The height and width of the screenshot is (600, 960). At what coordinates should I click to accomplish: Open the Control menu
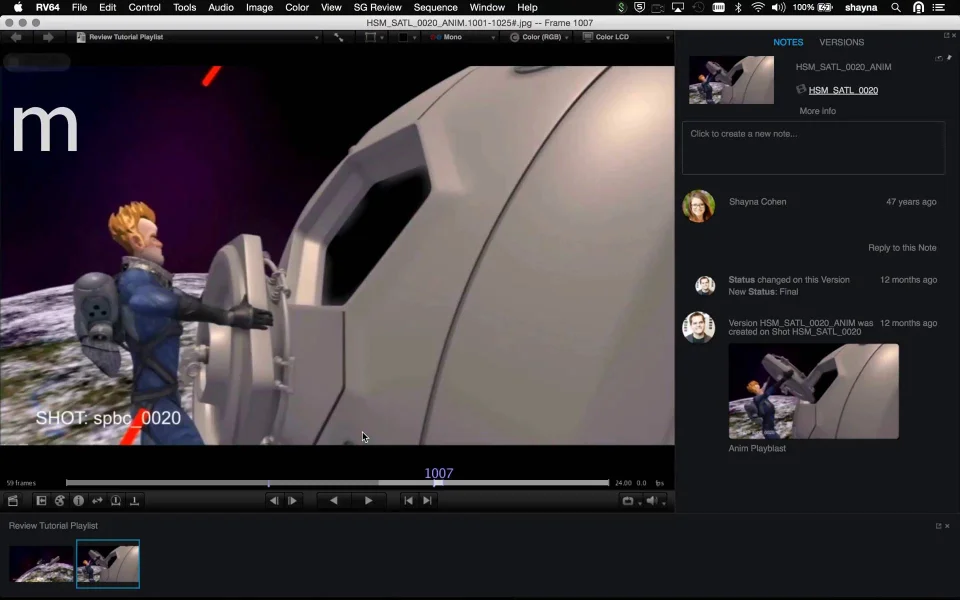(x=144, y=7)
